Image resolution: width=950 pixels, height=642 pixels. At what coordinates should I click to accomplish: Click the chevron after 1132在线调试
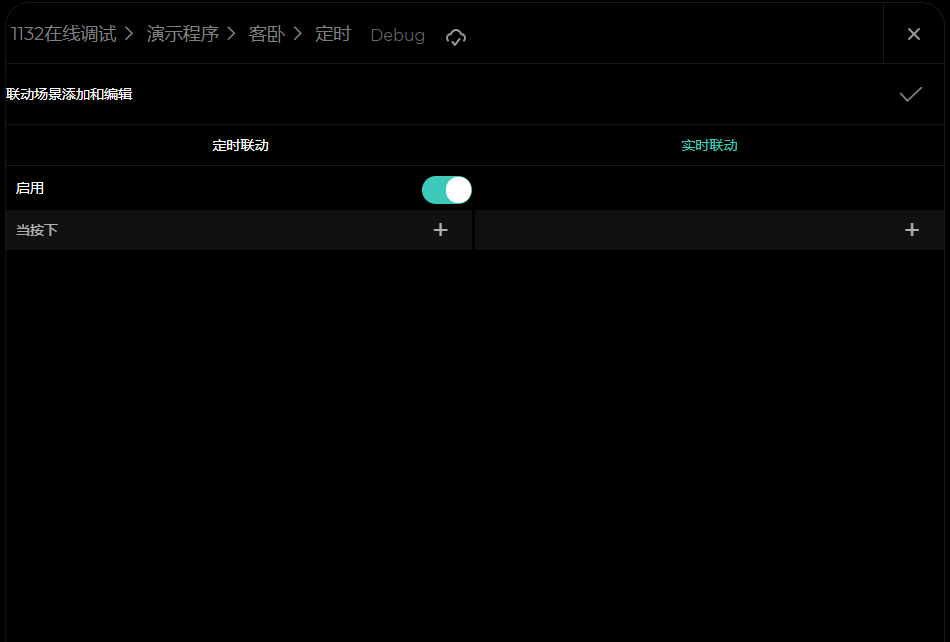point(129,34)
